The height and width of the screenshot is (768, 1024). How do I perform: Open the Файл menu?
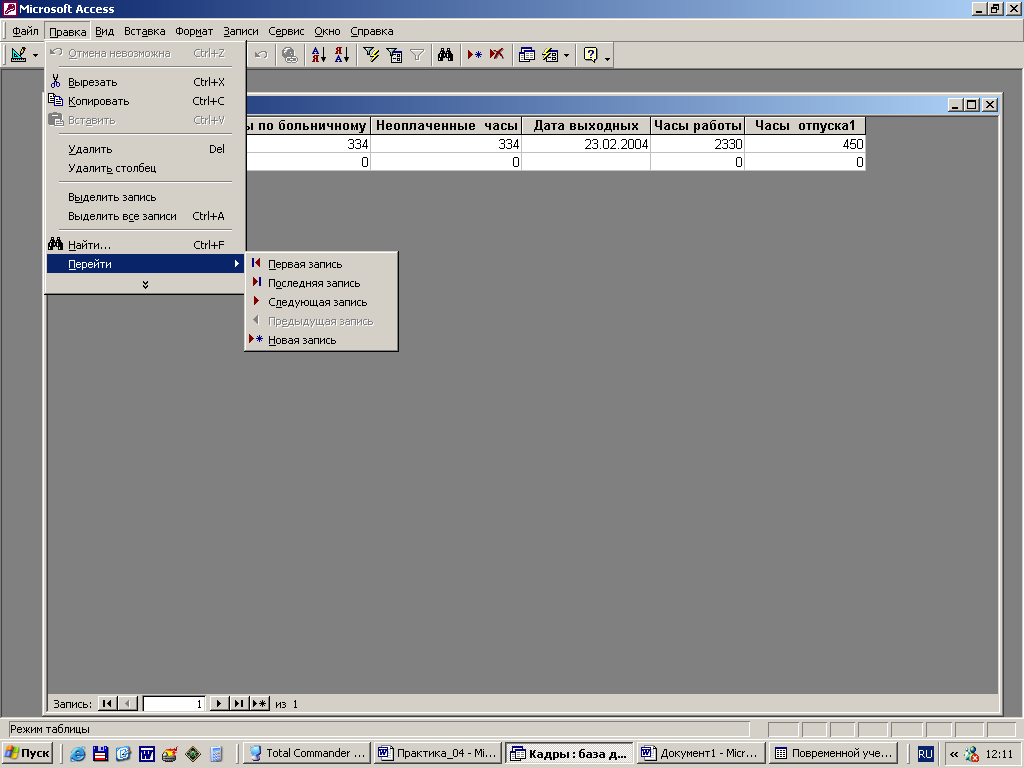(25, 31)
